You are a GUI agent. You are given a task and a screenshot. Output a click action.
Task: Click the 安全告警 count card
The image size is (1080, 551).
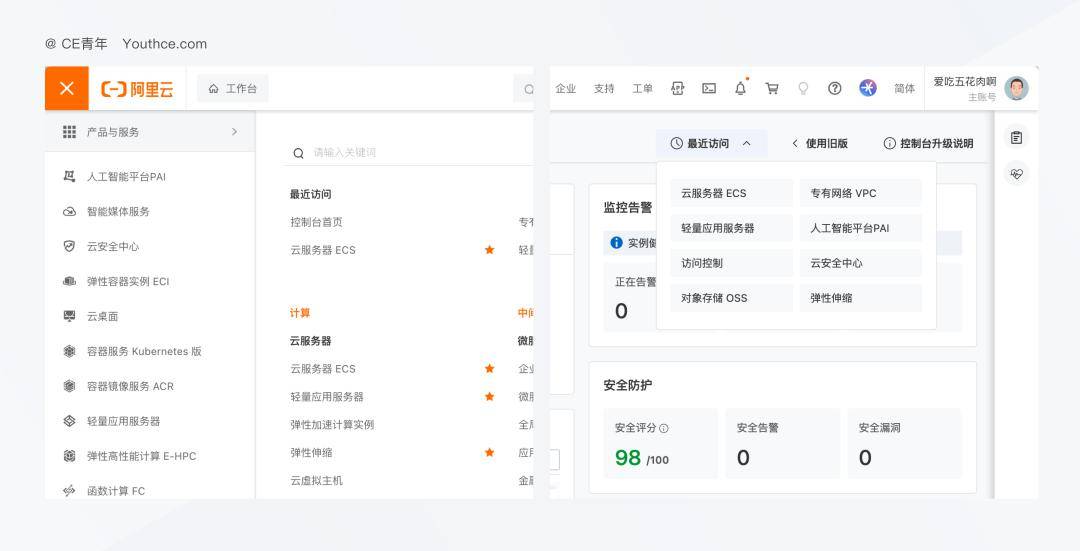pyautogui.click(x=782, y=443)
